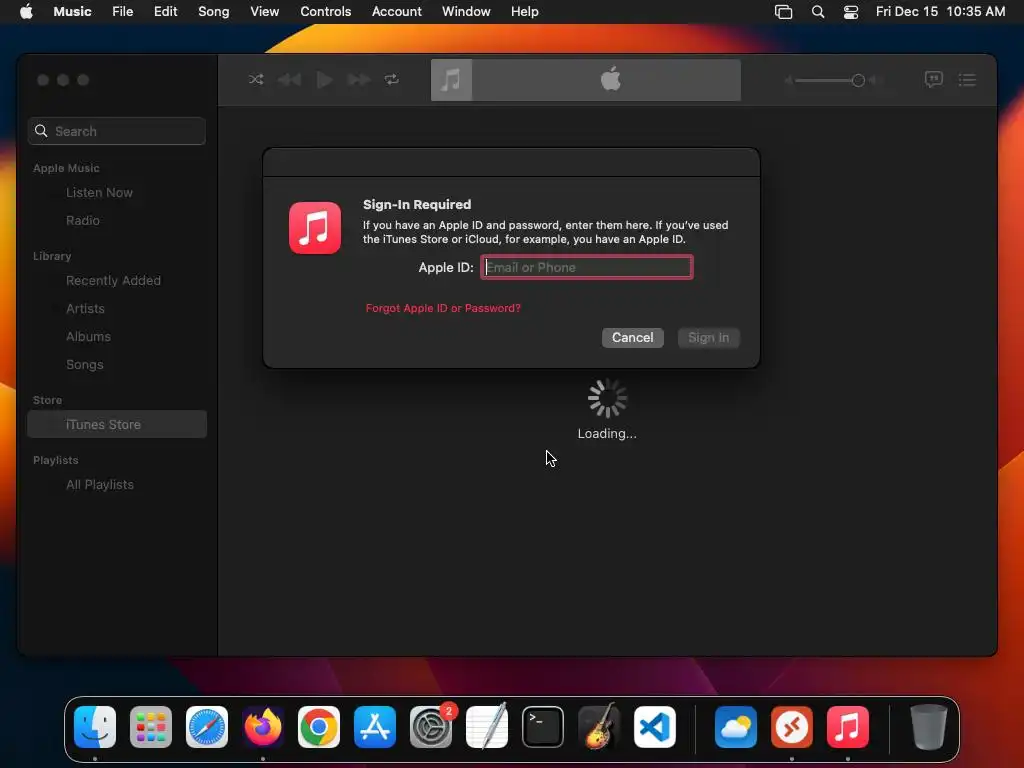Toggle shuffle in the Music toolbar
Viewport: 1024px width, 768px height.
tap(256, 80)
